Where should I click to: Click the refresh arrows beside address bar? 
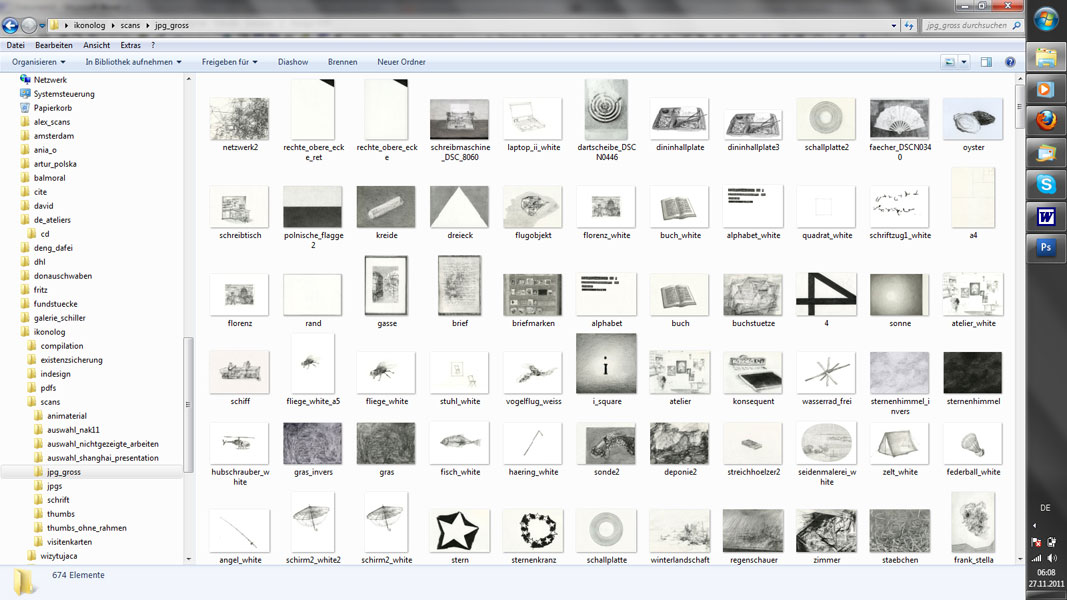click(x=908, y=25)
